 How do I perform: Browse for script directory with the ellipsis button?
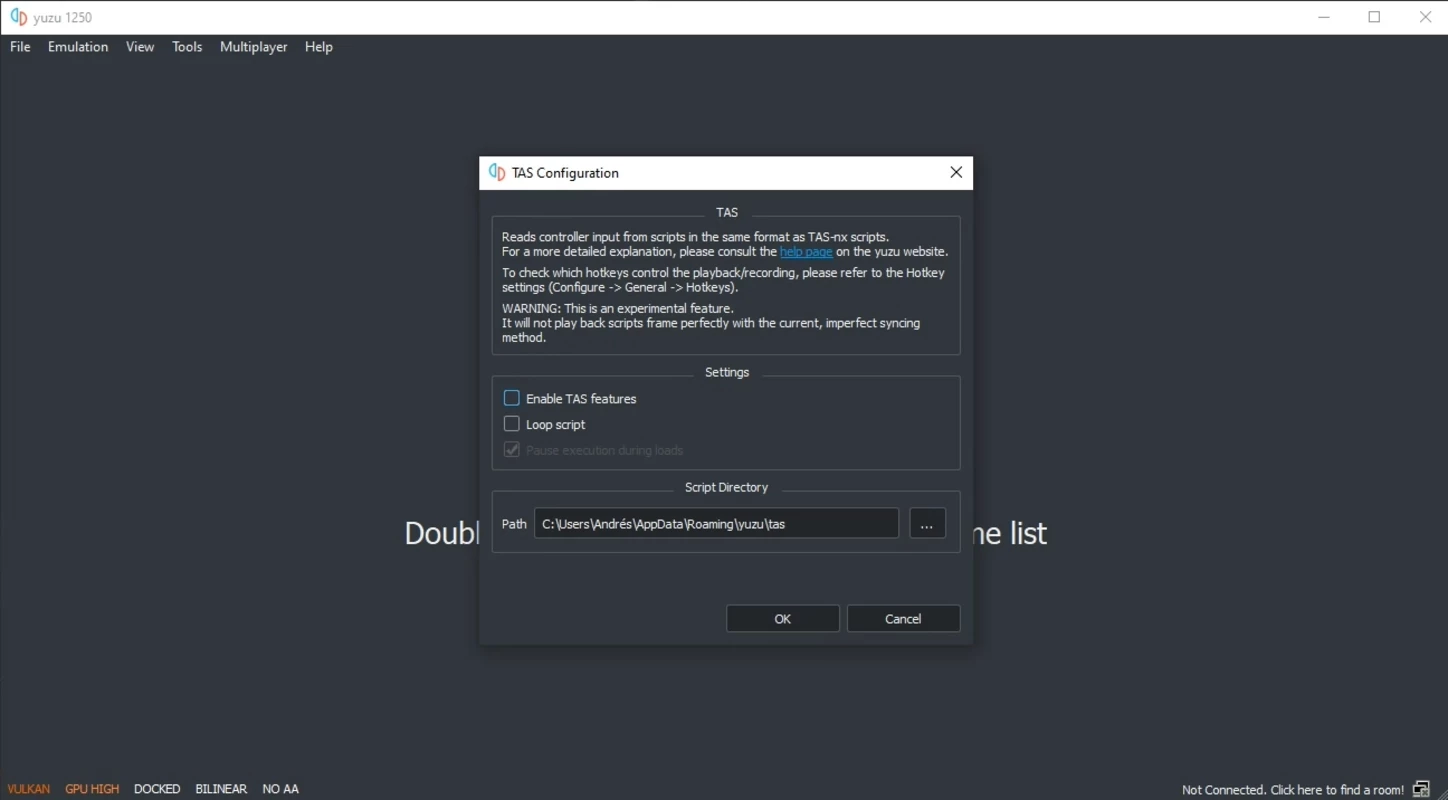(927, 524)
